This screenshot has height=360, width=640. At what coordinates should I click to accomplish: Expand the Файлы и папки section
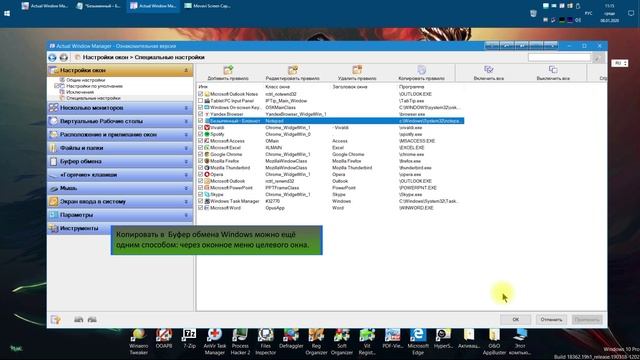click(x=186, y=148)
